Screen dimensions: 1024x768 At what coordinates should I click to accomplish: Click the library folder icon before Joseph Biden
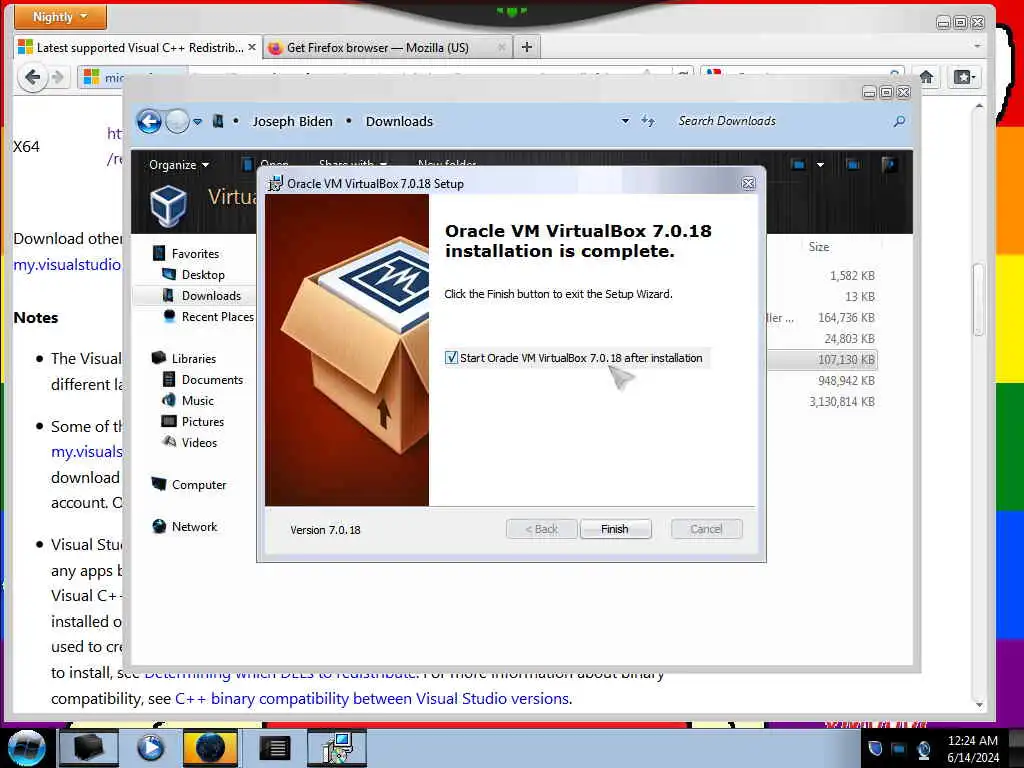(218, 121)
